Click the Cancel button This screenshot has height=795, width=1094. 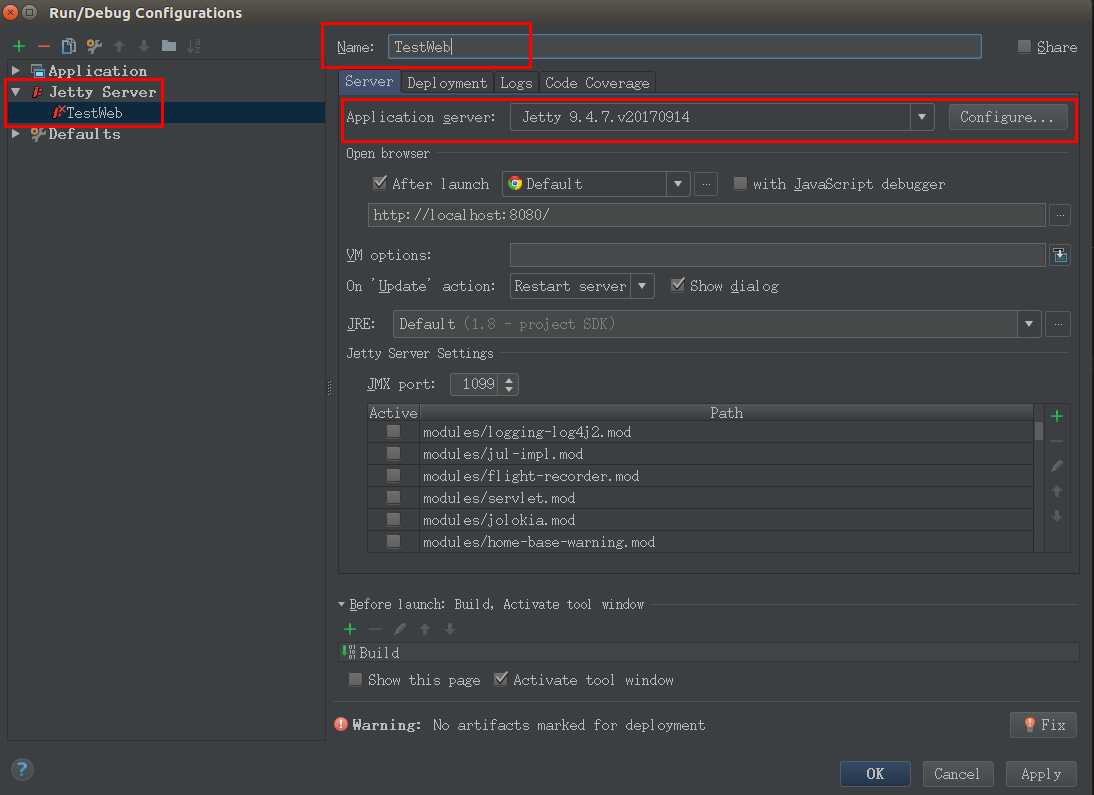pyautogui.click(x=957, y=774)
